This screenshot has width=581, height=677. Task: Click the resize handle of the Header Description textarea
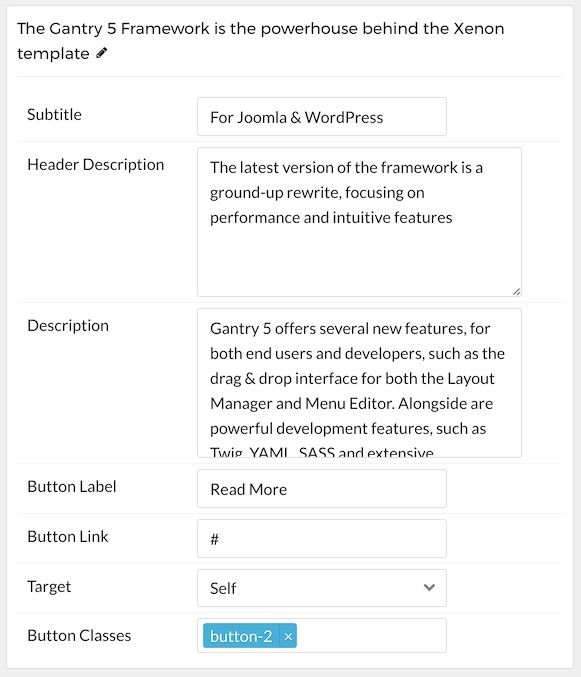tap(516, 291)
